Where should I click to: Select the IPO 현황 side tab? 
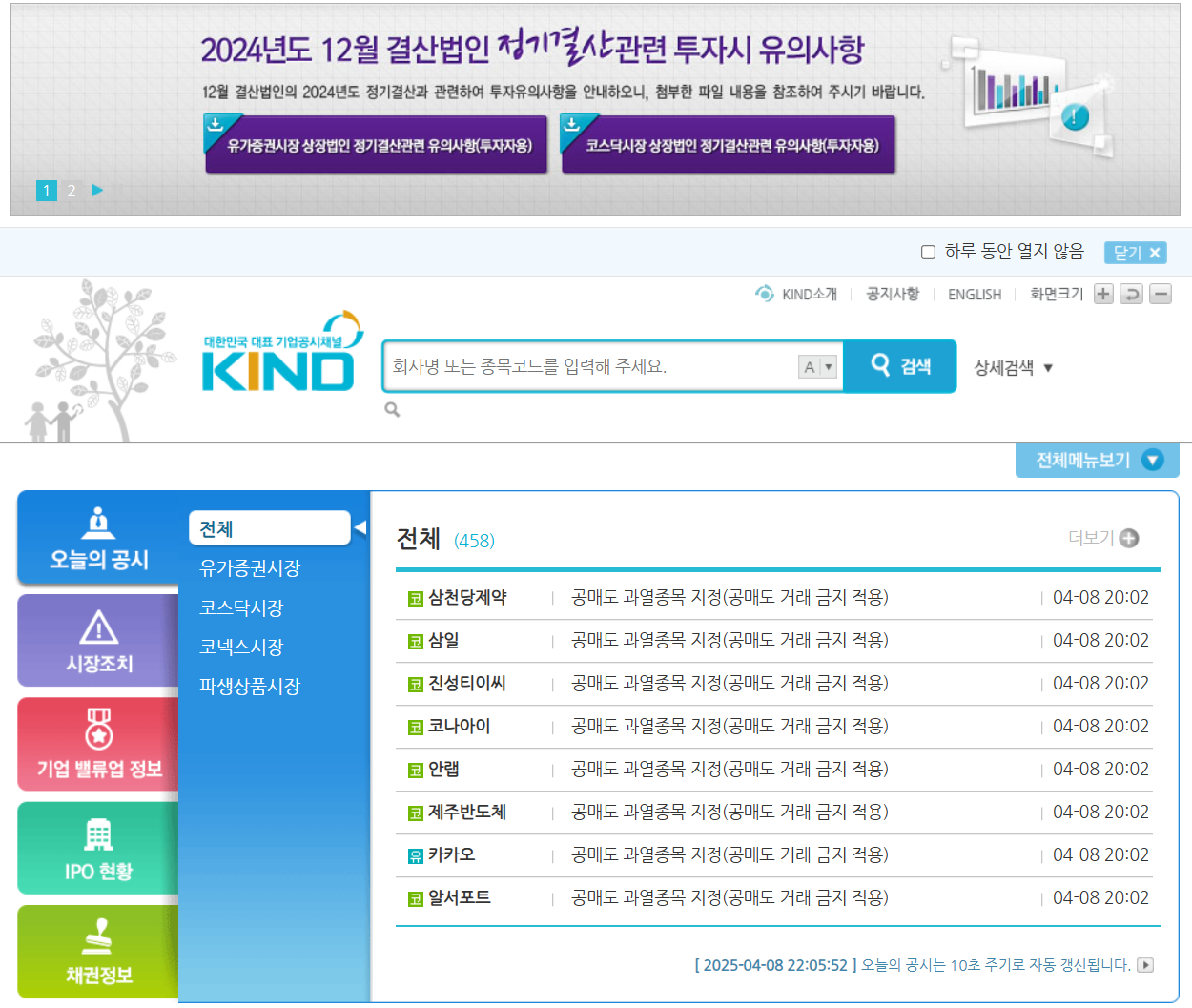click(x=98, y=848)
